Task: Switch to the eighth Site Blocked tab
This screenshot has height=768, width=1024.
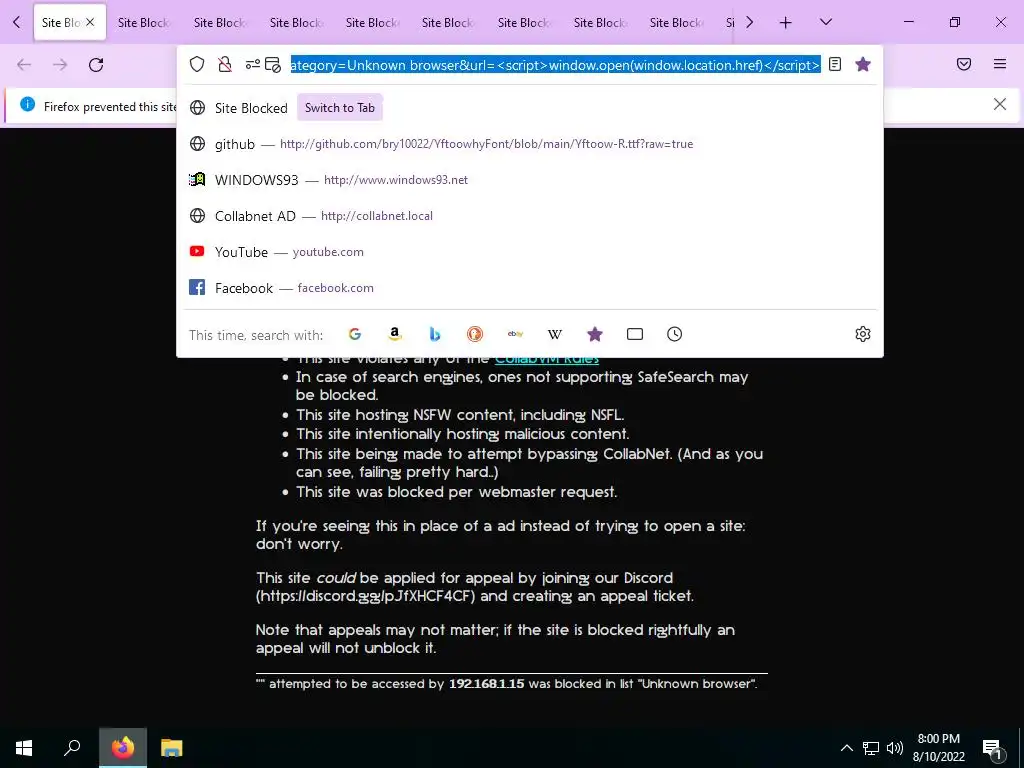Action: click(601, 22)
